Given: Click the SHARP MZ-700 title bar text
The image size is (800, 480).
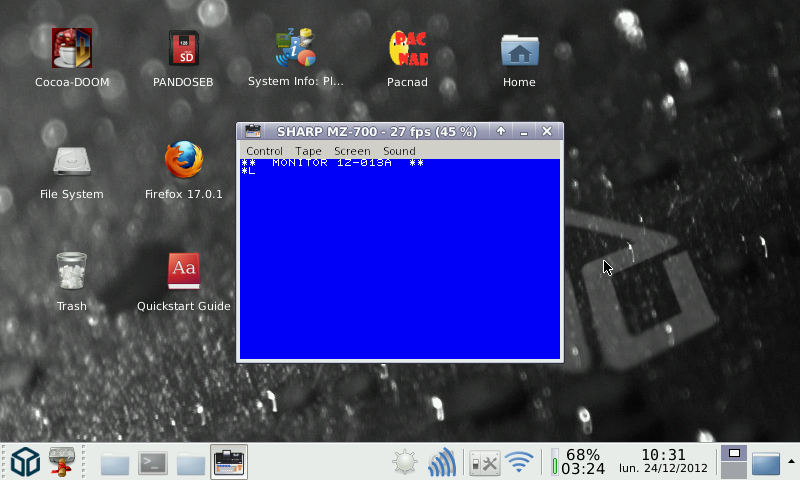Looking at the screenshot, I should [377, 132].
